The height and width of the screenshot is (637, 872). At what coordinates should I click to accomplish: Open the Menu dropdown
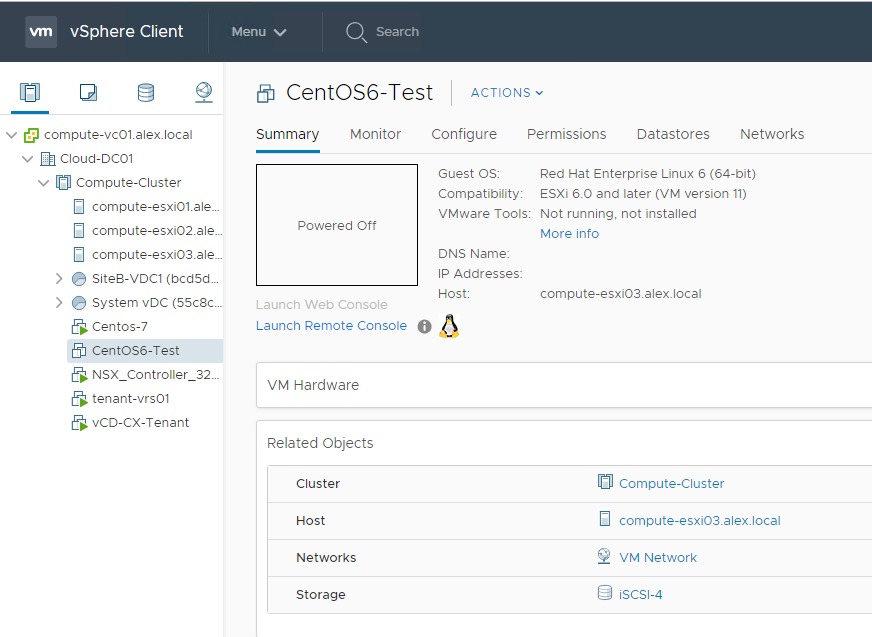click(x=259, y=32)
